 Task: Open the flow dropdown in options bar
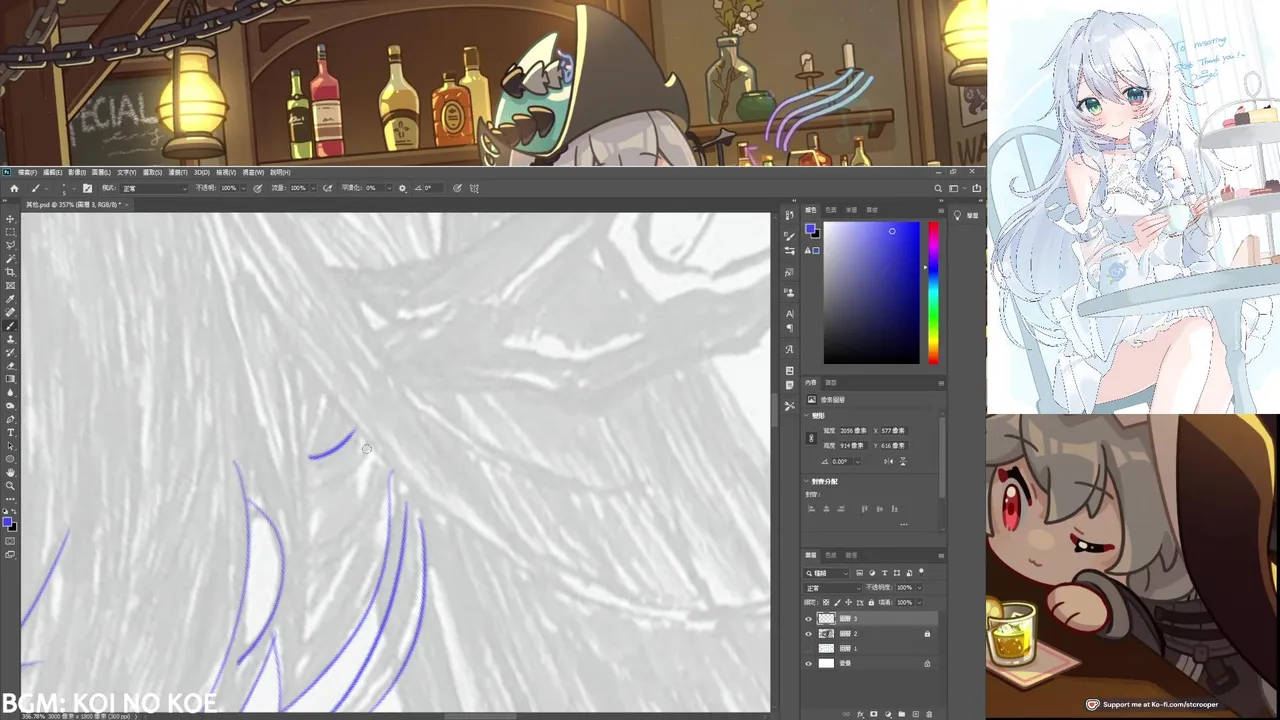(x=313, y=188)
